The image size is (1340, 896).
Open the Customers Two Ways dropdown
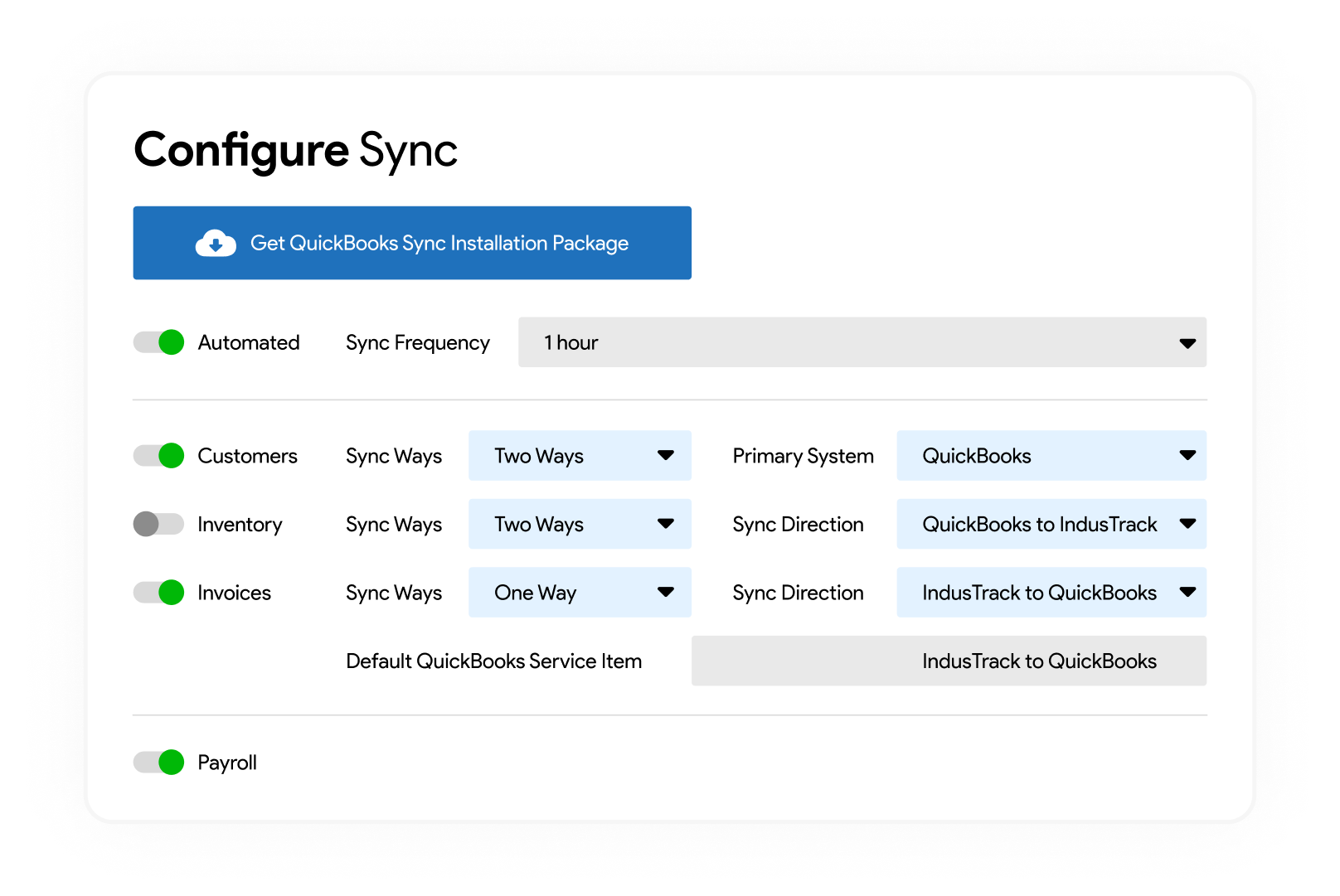click(580, 456)
